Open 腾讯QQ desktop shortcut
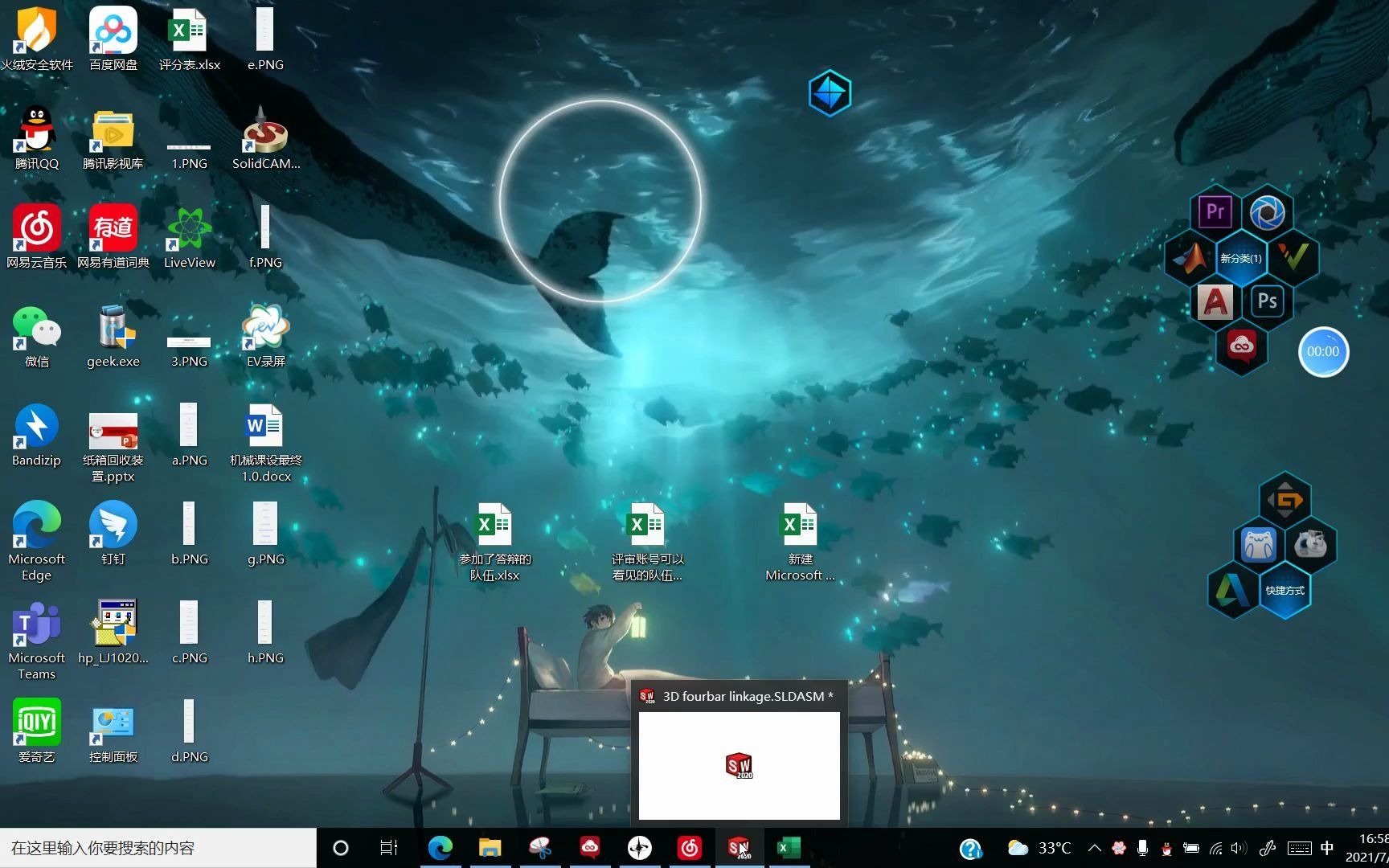 click(36, 137)
